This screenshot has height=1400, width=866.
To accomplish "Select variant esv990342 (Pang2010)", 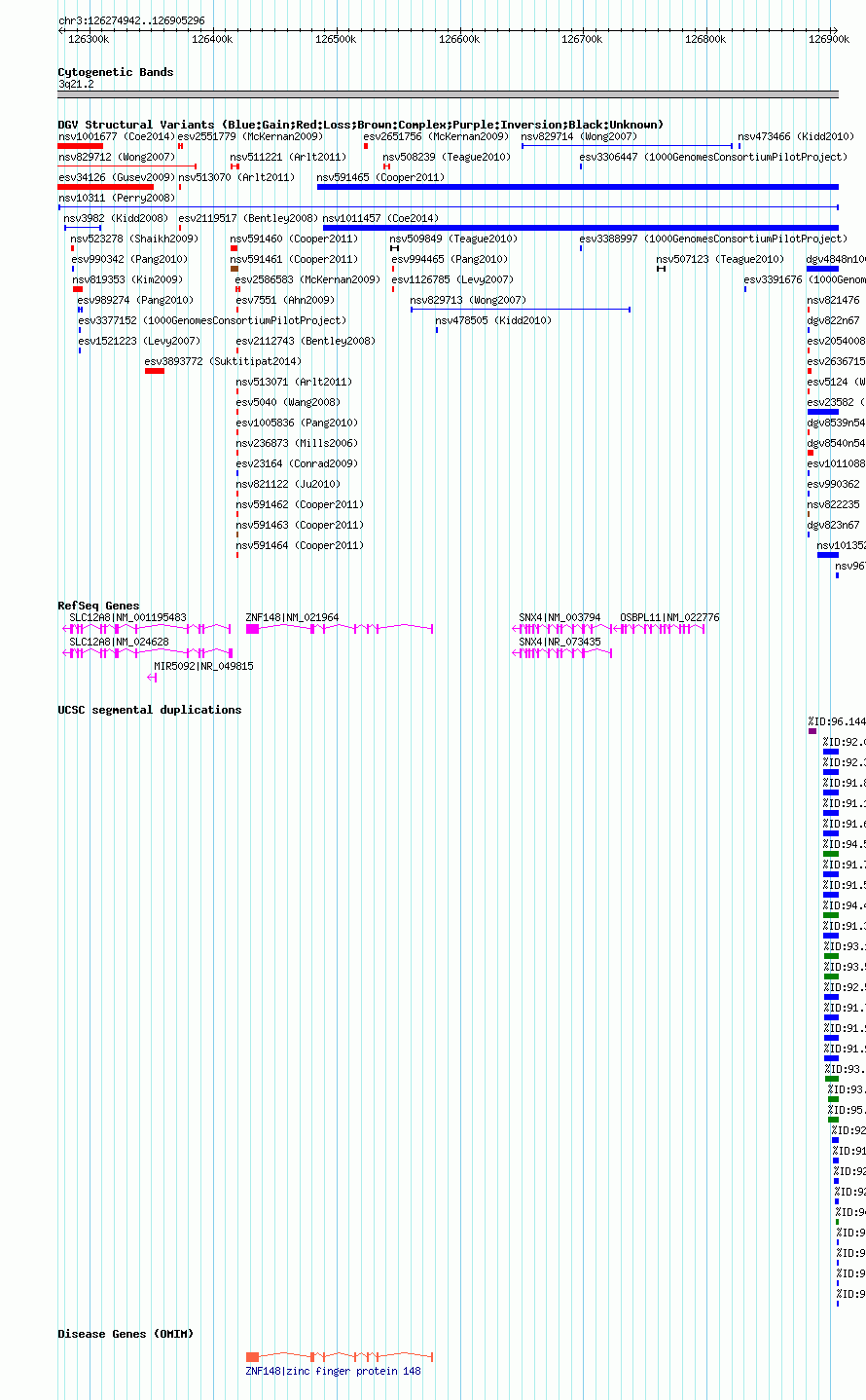I will (127, 259).
